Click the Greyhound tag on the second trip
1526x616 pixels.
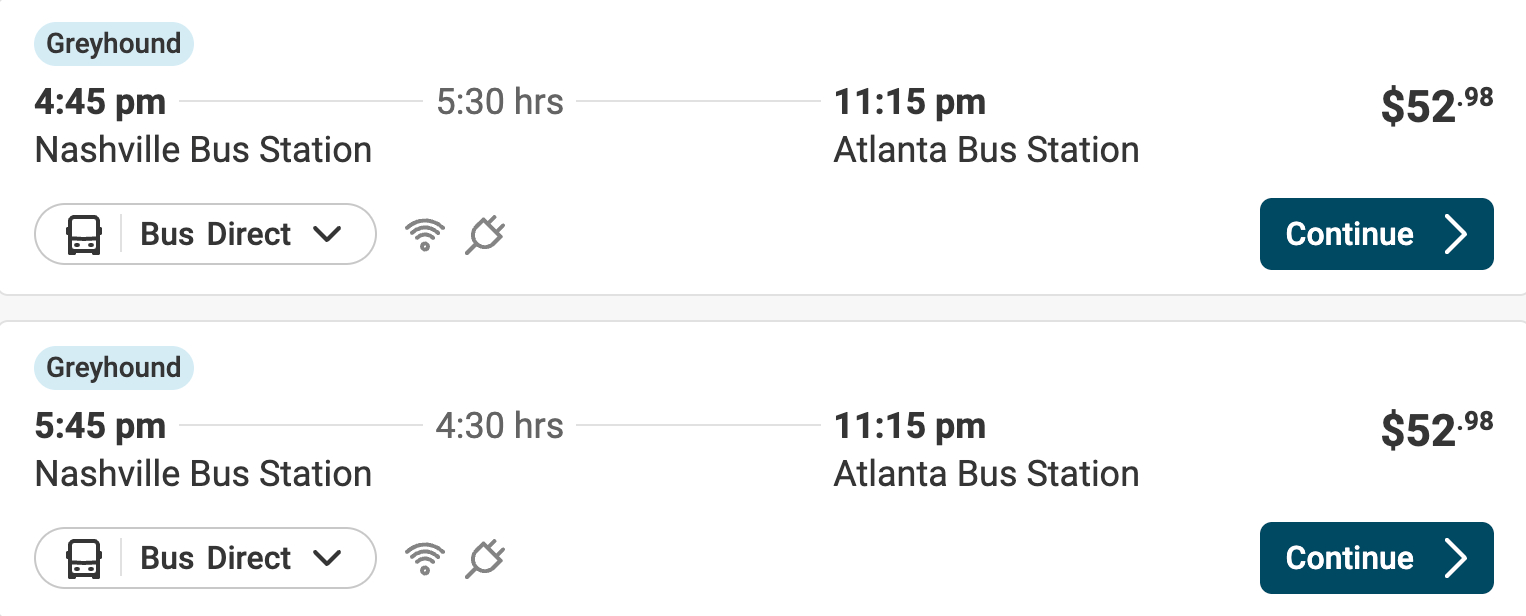[x=114, y=368]
